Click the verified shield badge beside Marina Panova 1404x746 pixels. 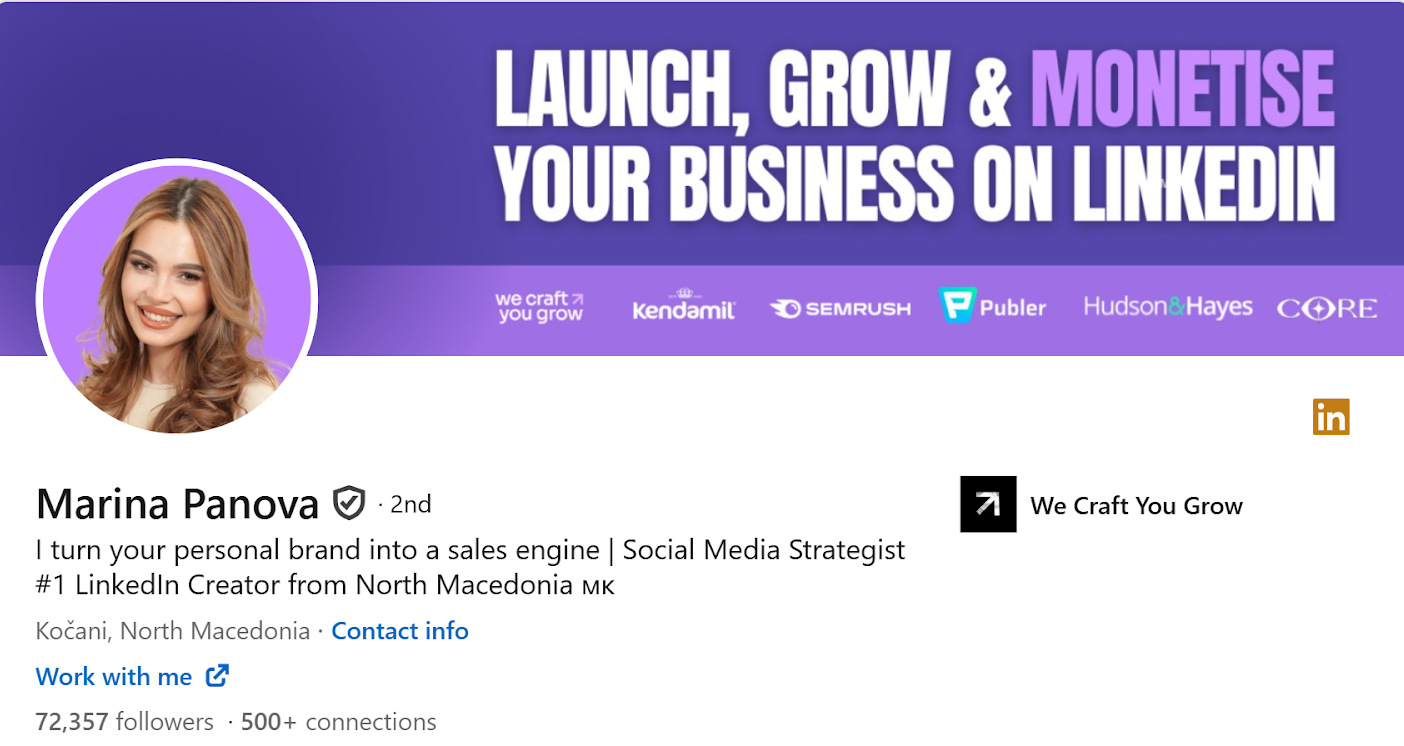point(349,504)
